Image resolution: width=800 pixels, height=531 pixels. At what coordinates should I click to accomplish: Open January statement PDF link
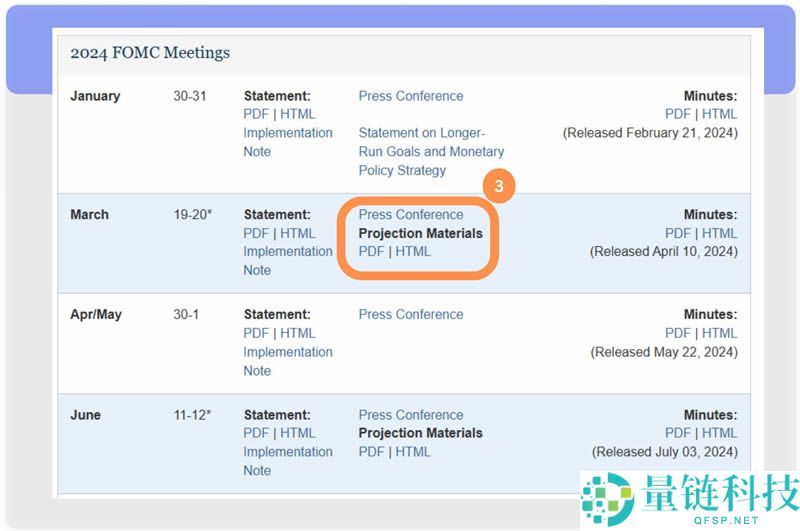(x=256, y=114)
